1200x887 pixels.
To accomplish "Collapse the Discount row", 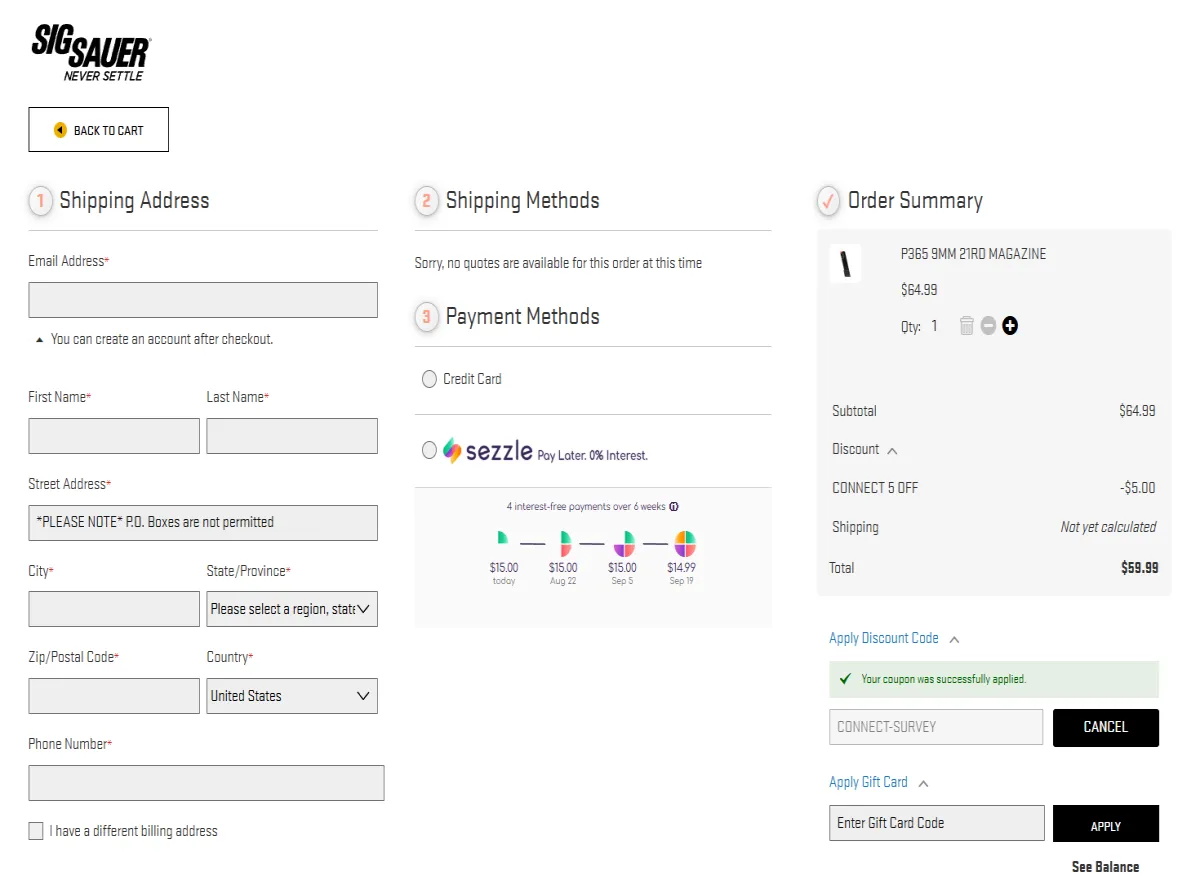I will click(892, 451).
